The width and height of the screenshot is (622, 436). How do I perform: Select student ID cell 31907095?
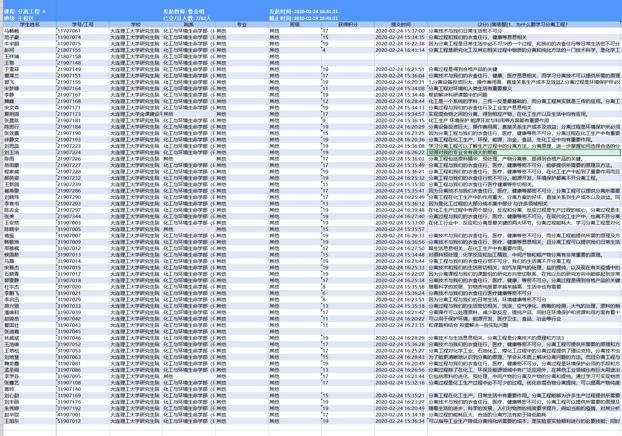[83, 376]
